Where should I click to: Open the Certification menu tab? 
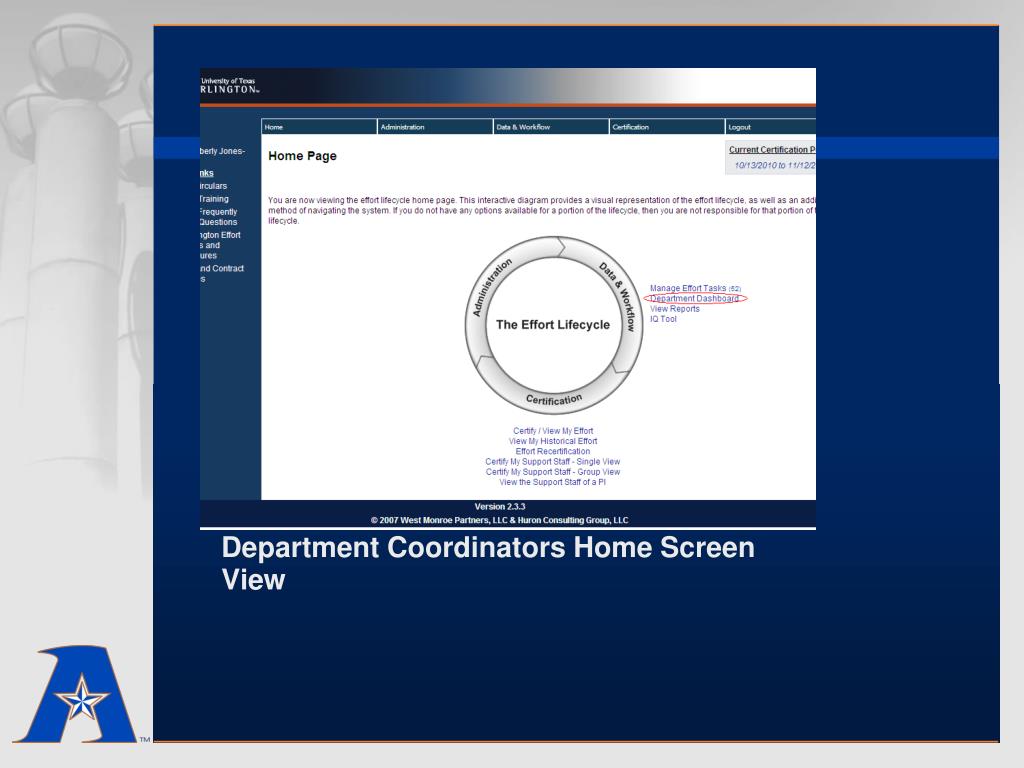coord(667,127)
